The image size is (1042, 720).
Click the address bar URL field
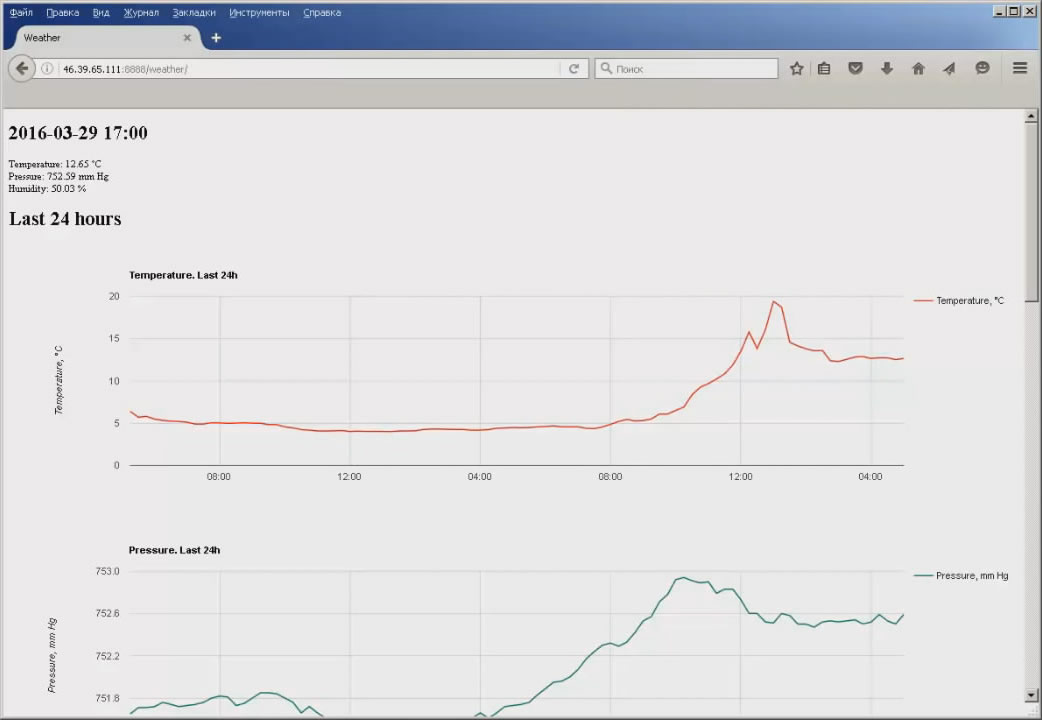coord(300,69)
